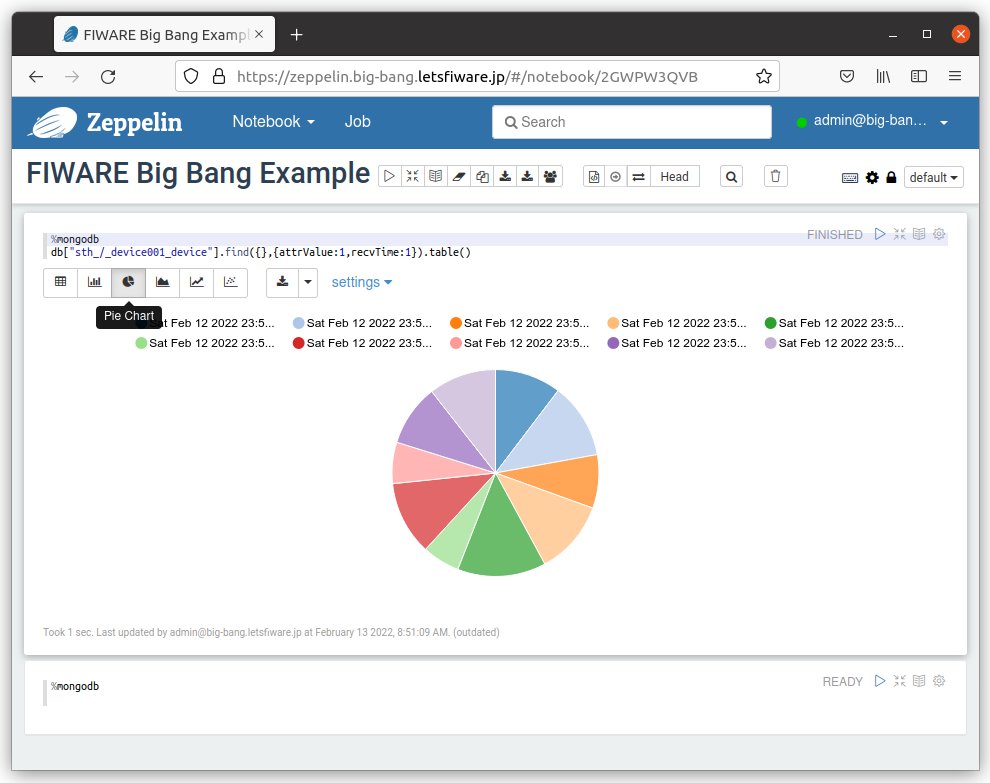Screen dimensions: 990x783
Task: Focus the Search notes field
Action: click(x=631, y=122)
